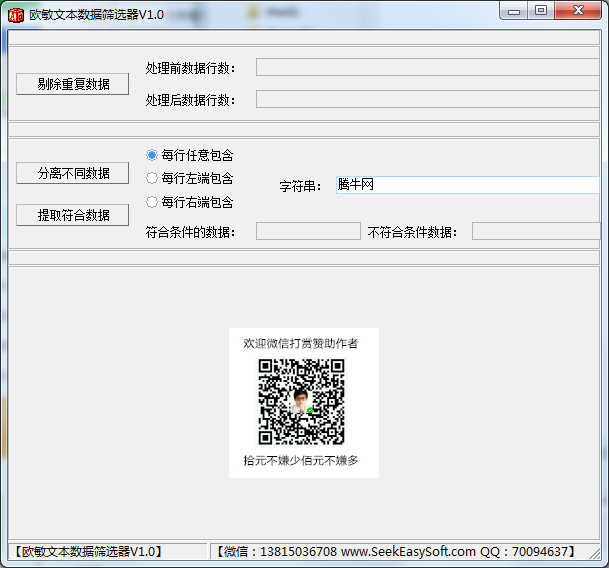Image resolution: width=609 pixels, height=568 pixels.
Task: Click the 提取符合数据 button
Action: coord(73,215)
